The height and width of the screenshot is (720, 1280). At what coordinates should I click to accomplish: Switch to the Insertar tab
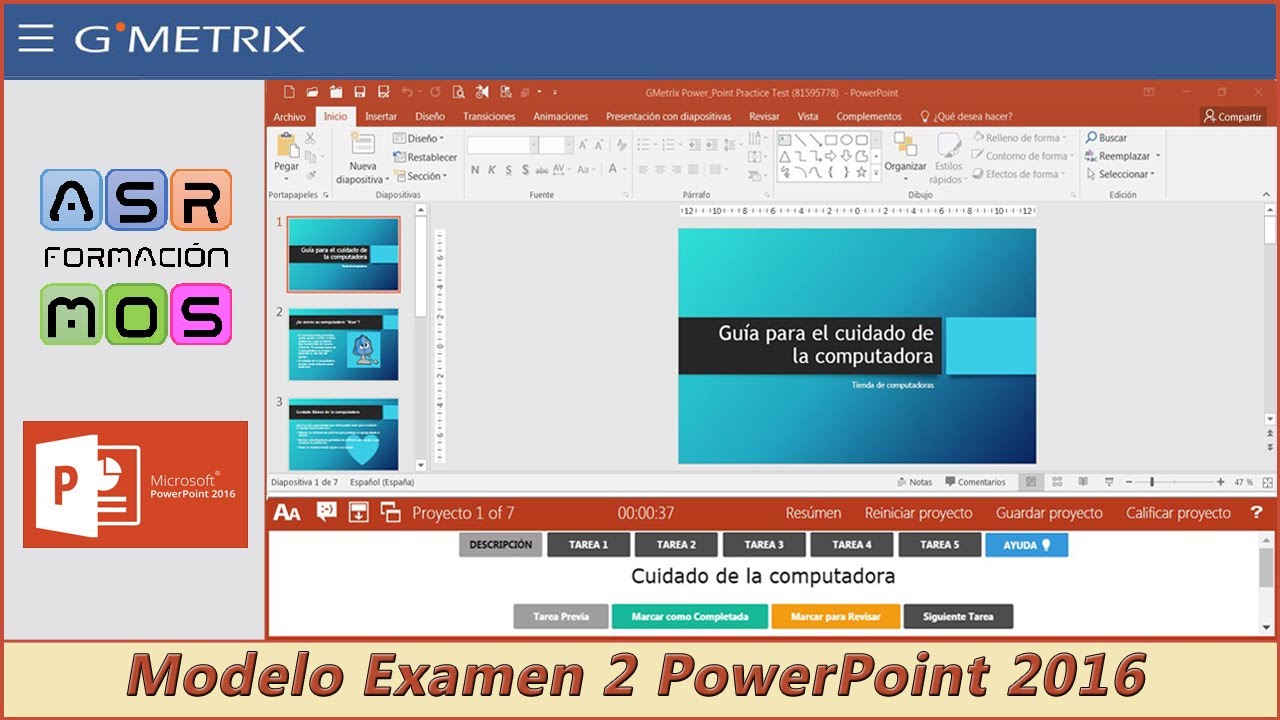[381, 116]
